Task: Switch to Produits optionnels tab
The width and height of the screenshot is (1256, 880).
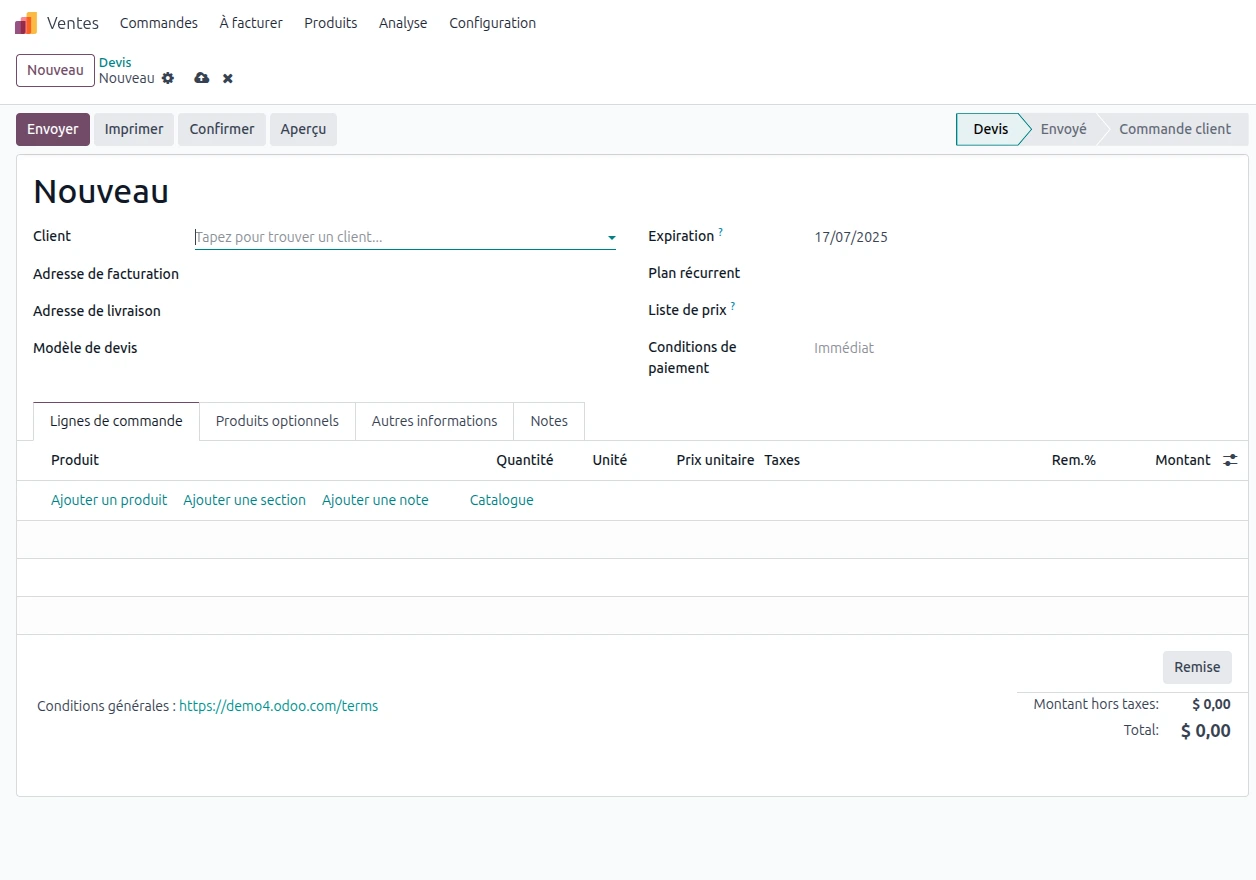Action: 277,421
